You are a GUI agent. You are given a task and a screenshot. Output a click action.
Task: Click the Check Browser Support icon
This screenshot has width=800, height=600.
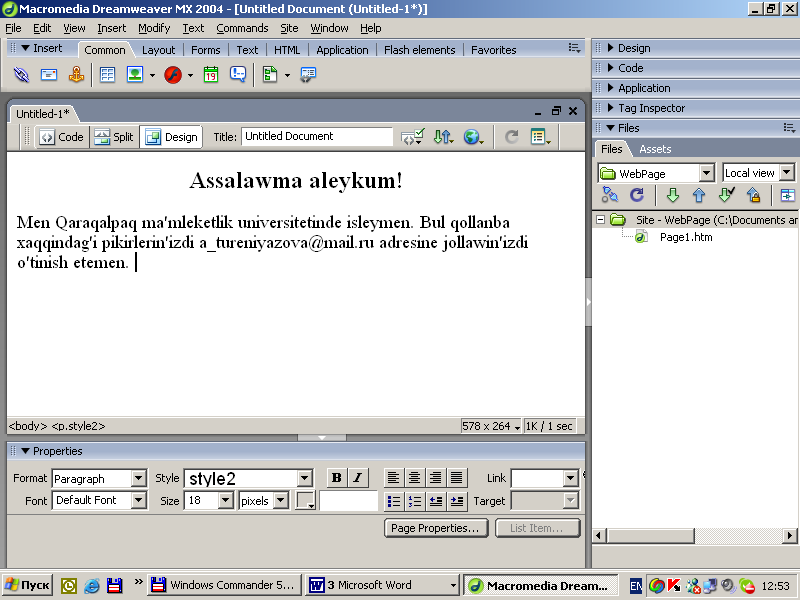(412, 137)
